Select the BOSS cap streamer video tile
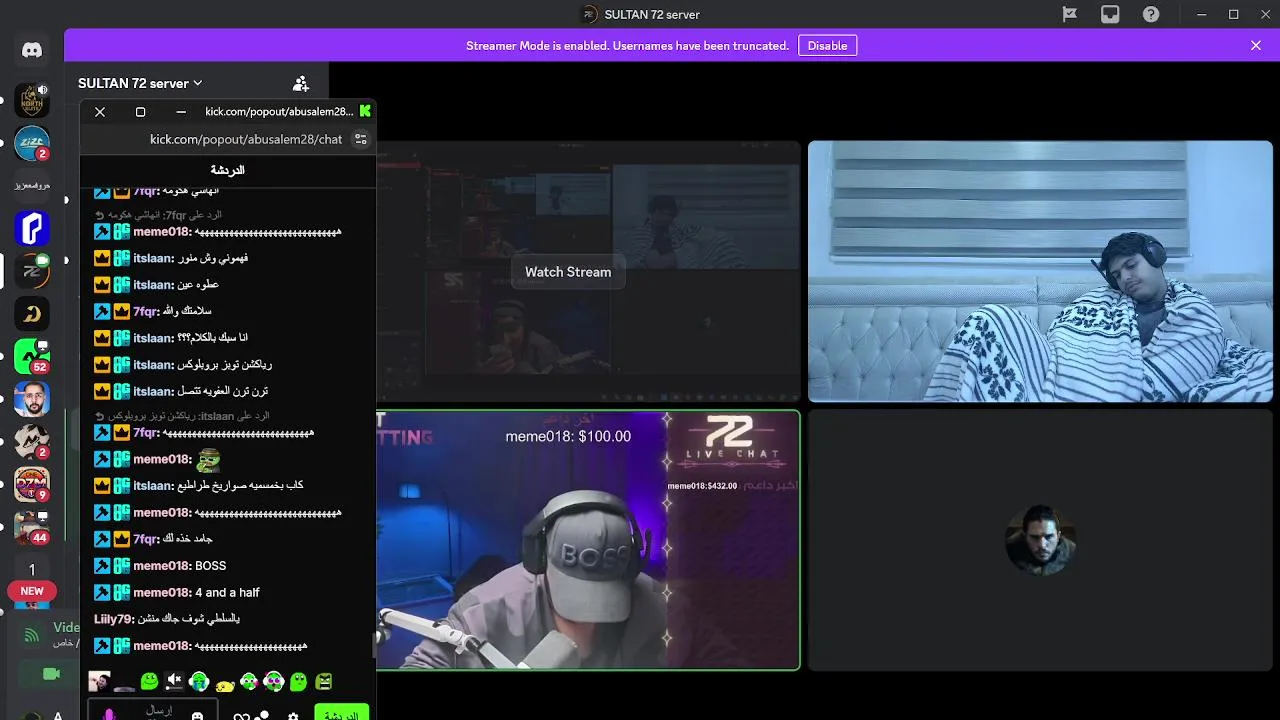The height and width of the screenshot is (720, 1280). point(588,540)
